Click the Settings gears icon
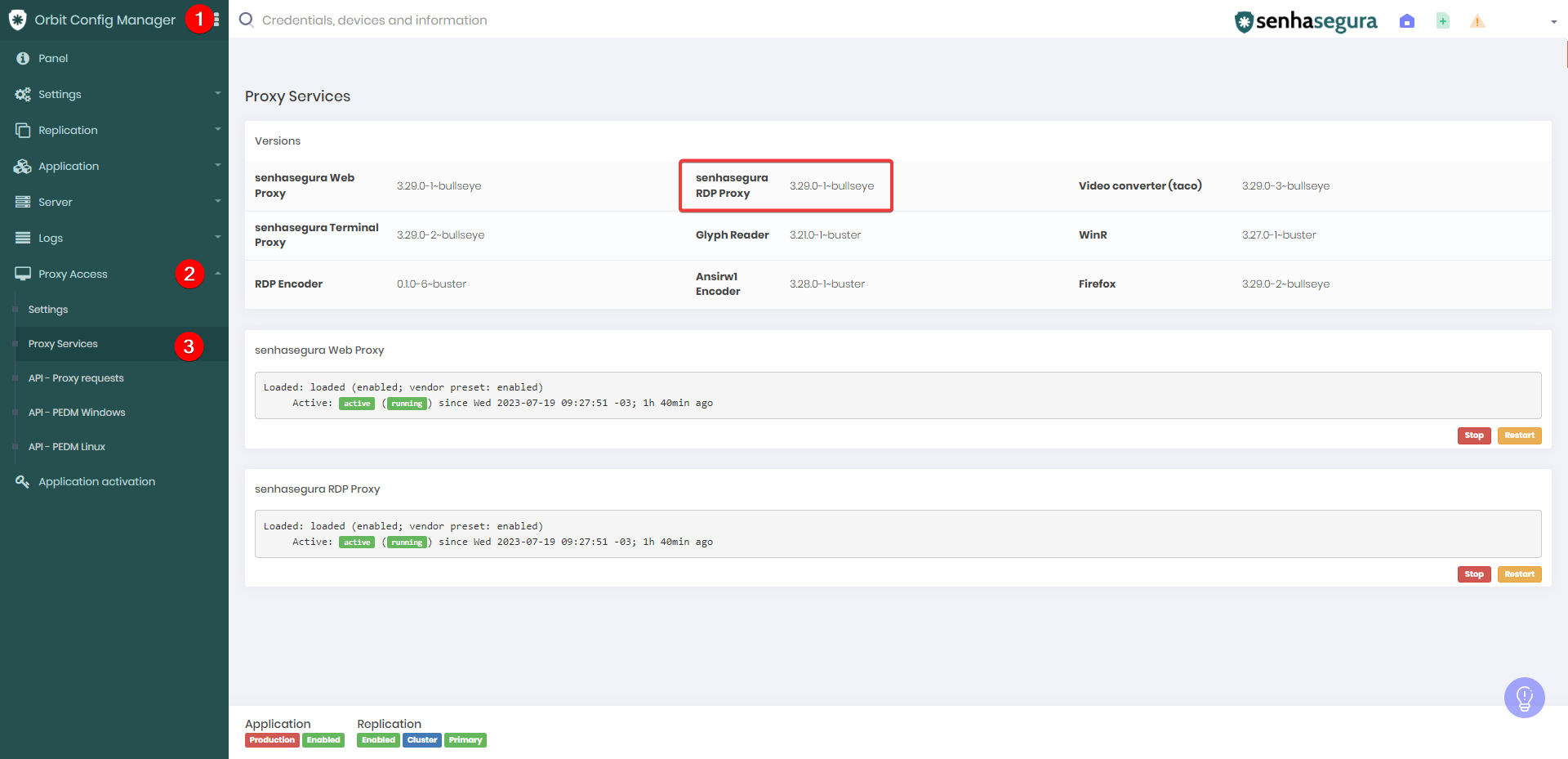 point(23,94)
